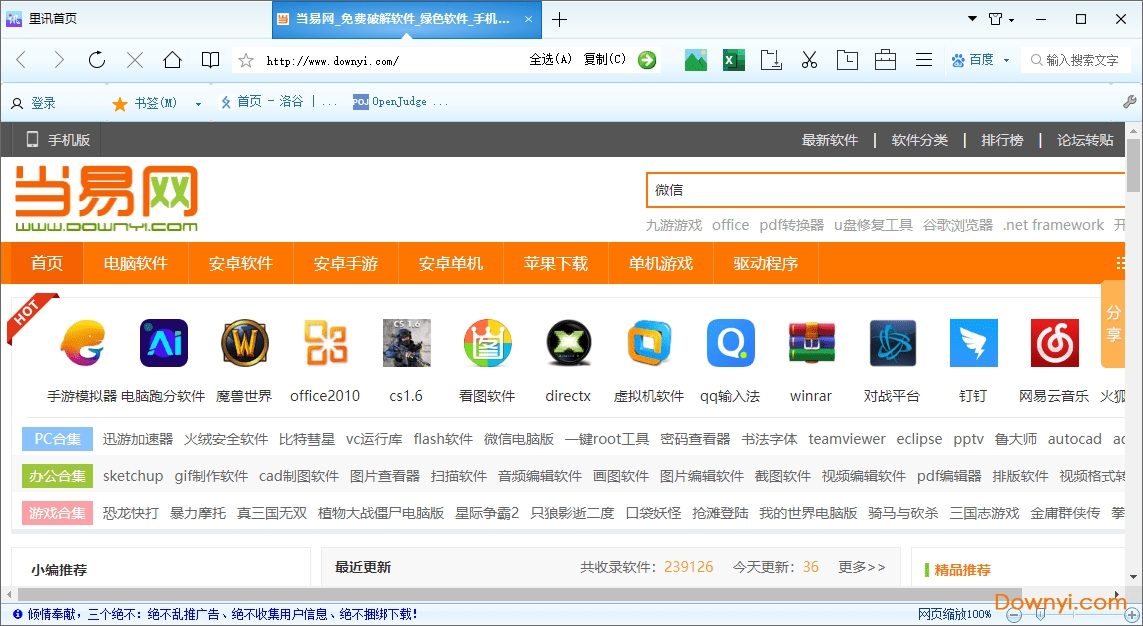Screen dimensions: 1143x626
Task: Click the green go arrow button
Action: click(x=647, y=60)
